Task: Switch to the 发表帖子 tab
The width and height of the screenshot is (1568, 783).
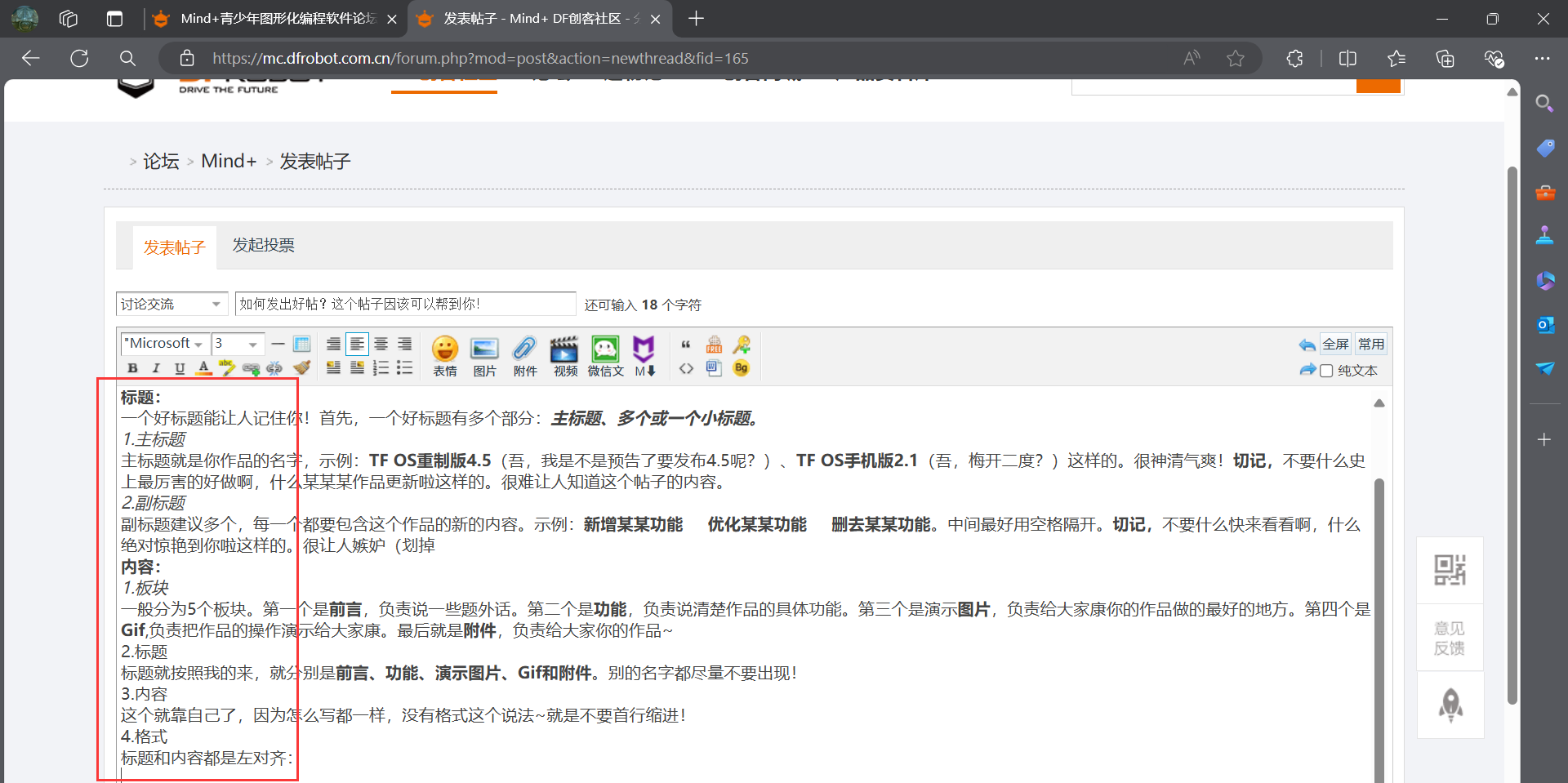Action: 175,247
